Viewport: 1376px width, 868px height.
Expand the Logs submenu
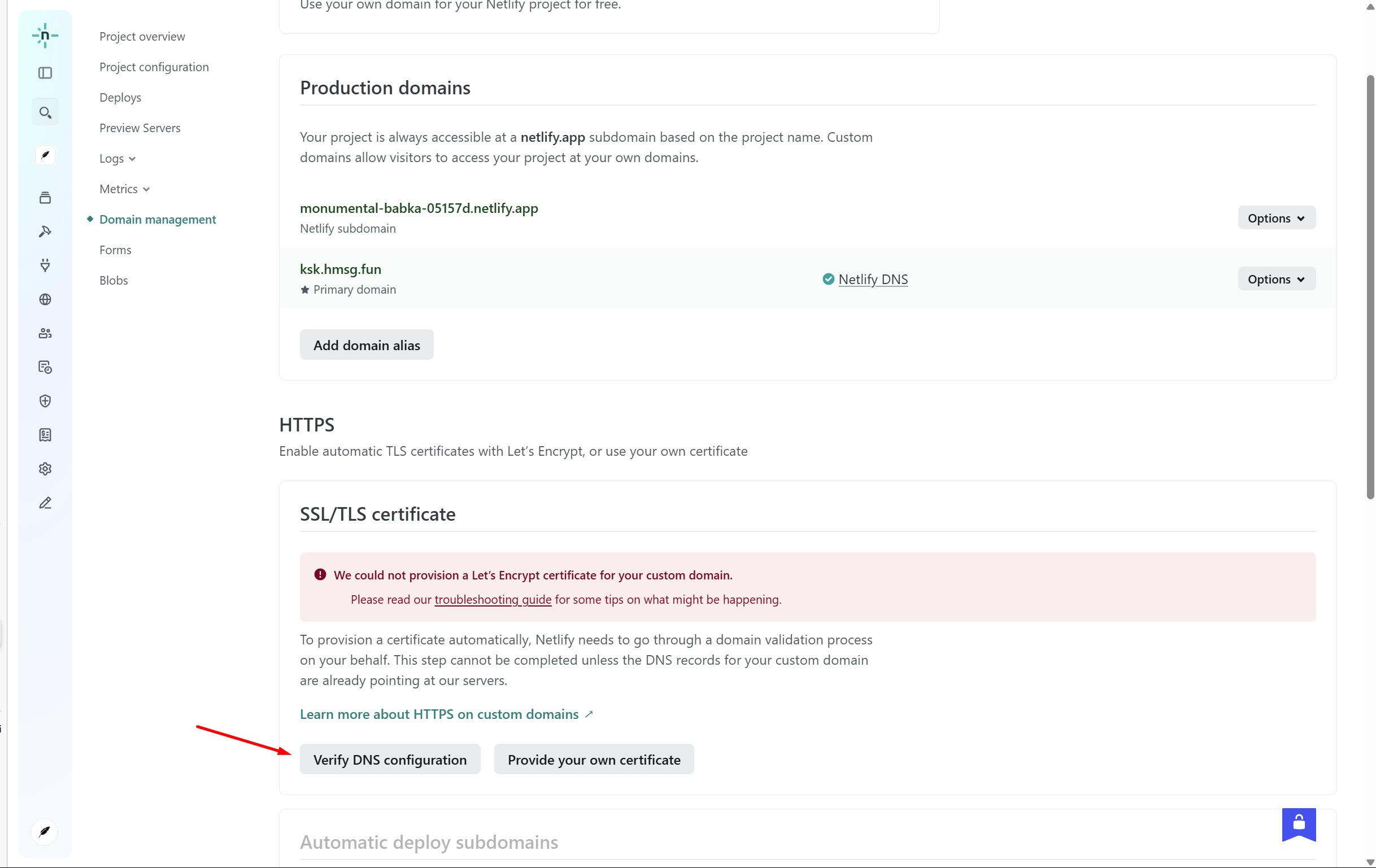pos(117,158)
